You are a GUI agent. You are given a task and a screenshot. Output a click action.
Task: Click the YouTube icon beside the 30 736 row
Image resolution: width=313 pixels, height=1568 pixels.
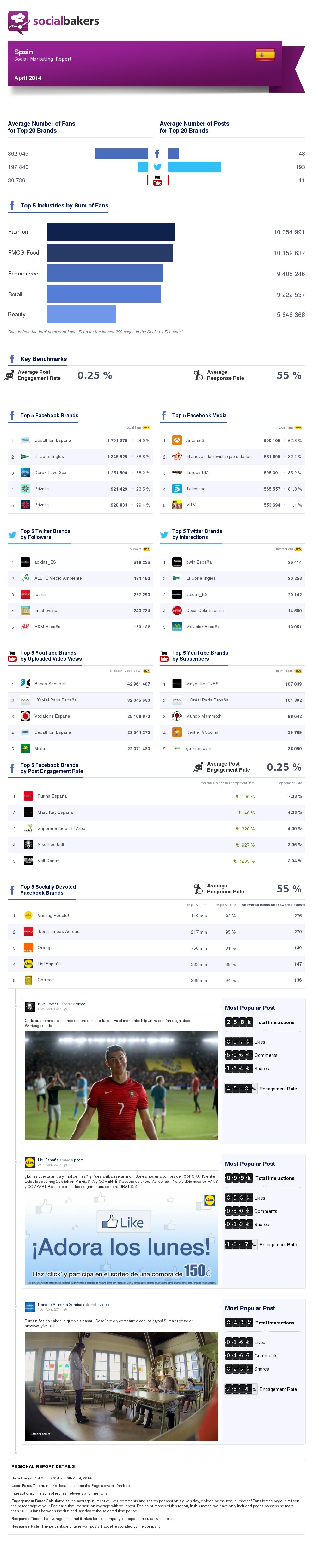point(157,180)
